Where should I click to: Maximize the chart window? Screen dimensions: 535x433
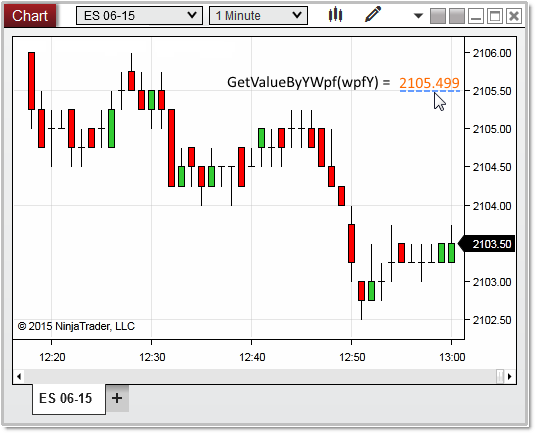pyautogui.click(x=495, y=16)
